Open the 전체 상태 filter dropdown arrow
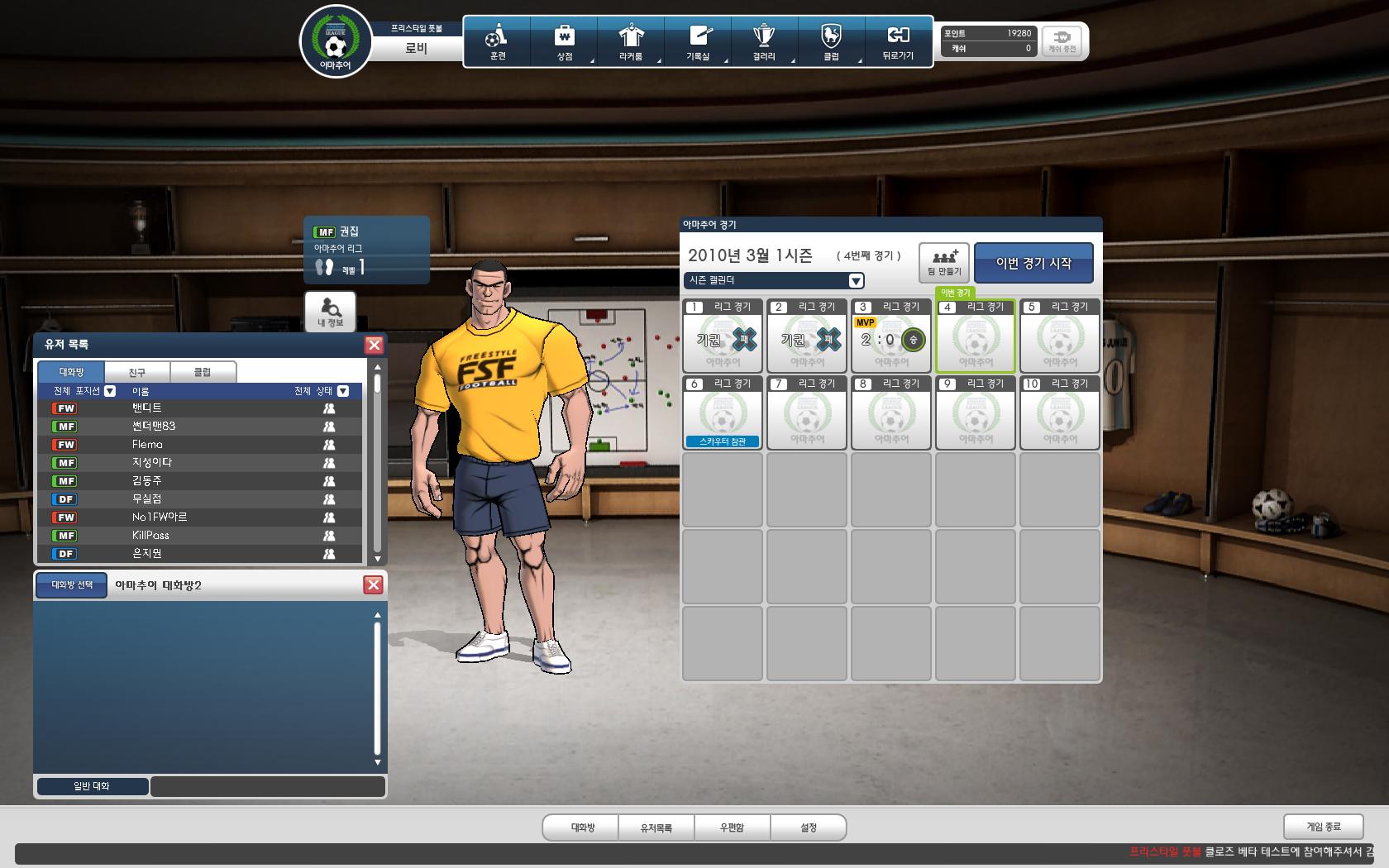Viewport: 1389px width, 868px height. pos(343,391)
